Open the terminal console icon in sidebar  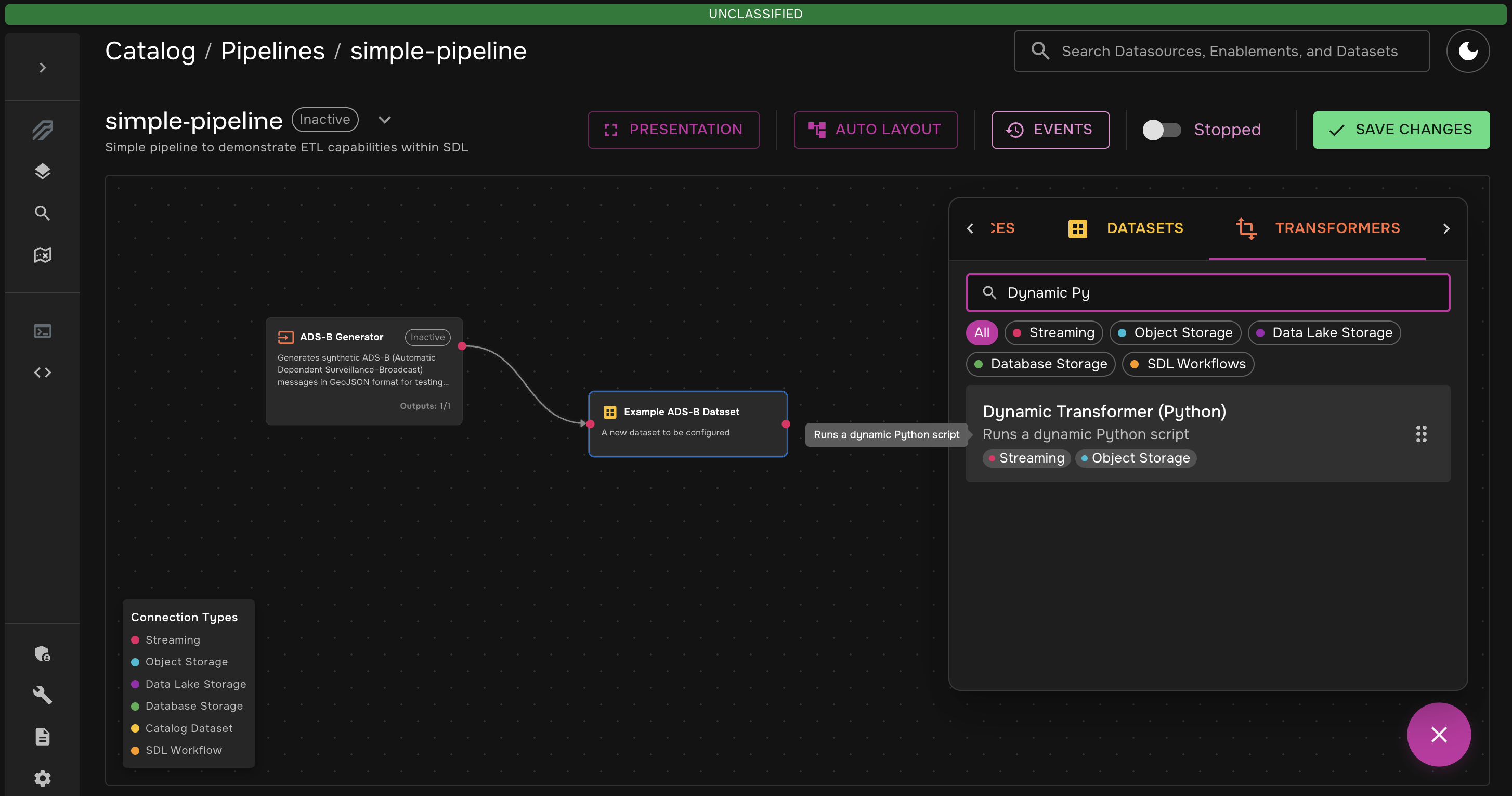coord(42,331)
